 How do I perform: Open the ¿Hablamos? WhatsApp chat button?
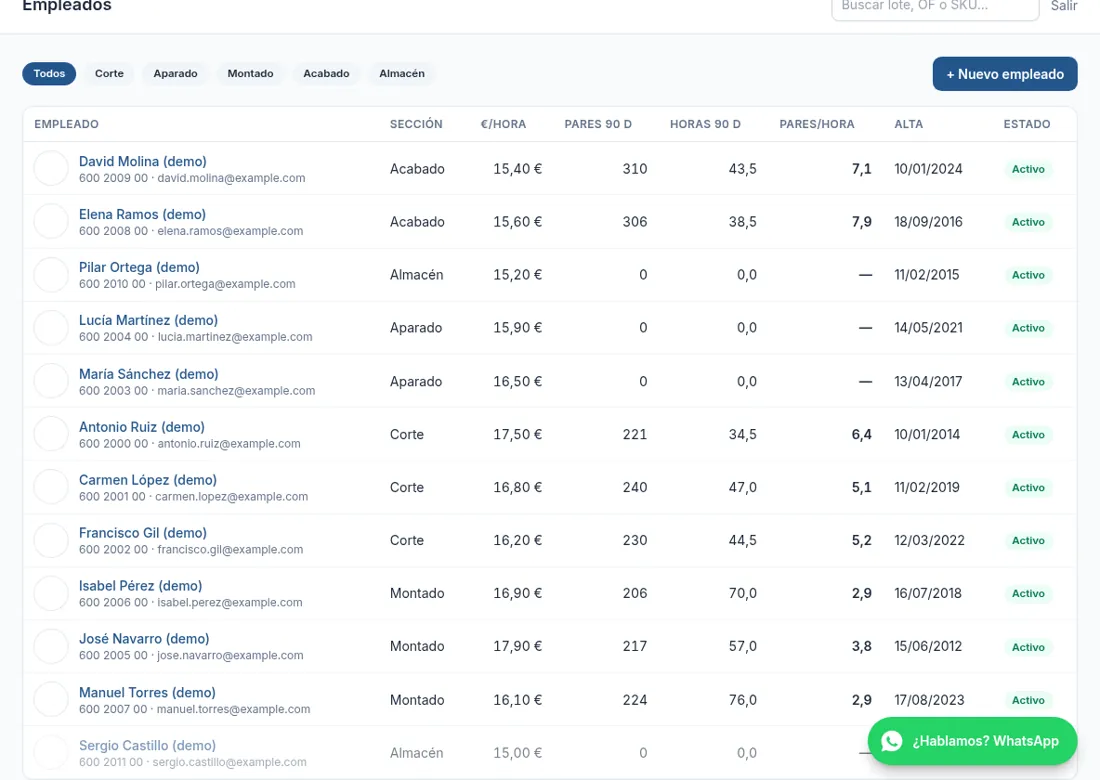(972, 741)
